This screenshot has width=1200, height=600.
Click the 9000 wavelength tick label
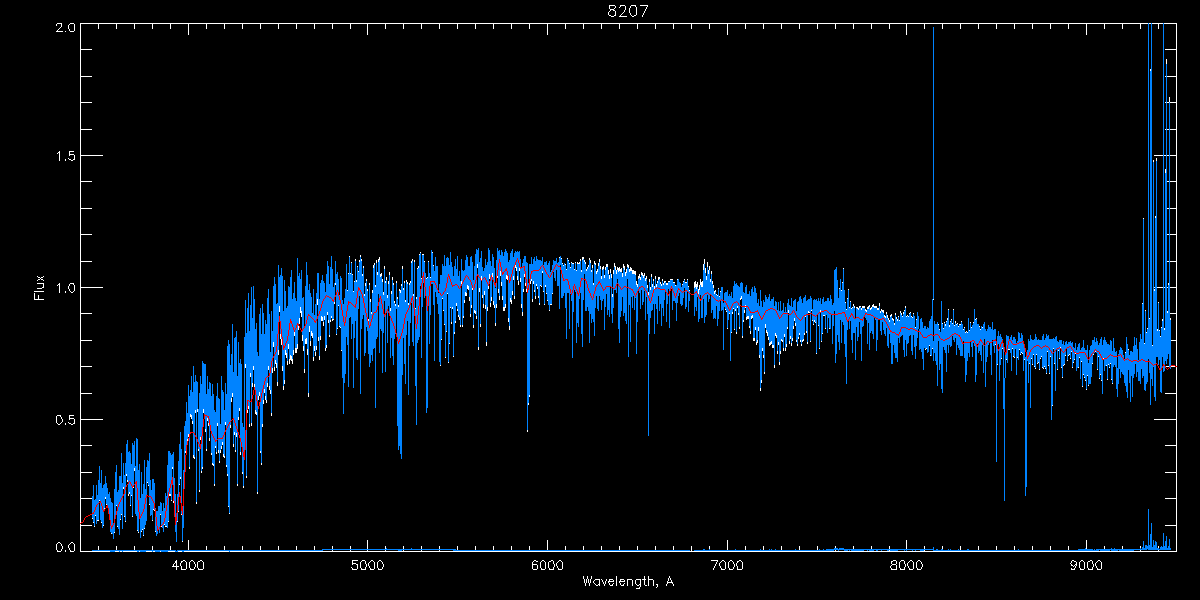click(1086, 565)
